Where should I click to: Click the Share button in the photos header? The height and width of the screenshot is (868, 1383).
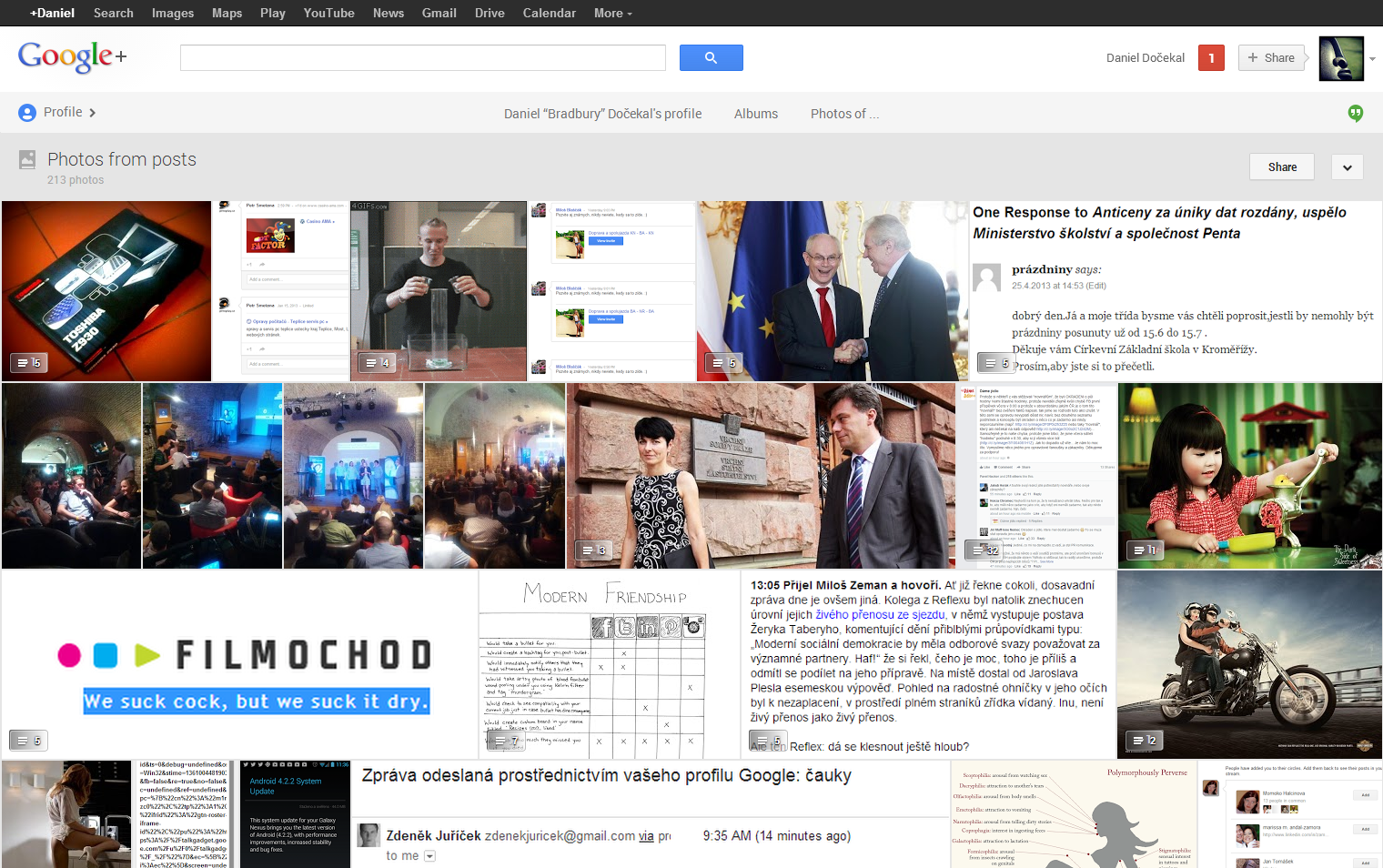pos(1281,167)
